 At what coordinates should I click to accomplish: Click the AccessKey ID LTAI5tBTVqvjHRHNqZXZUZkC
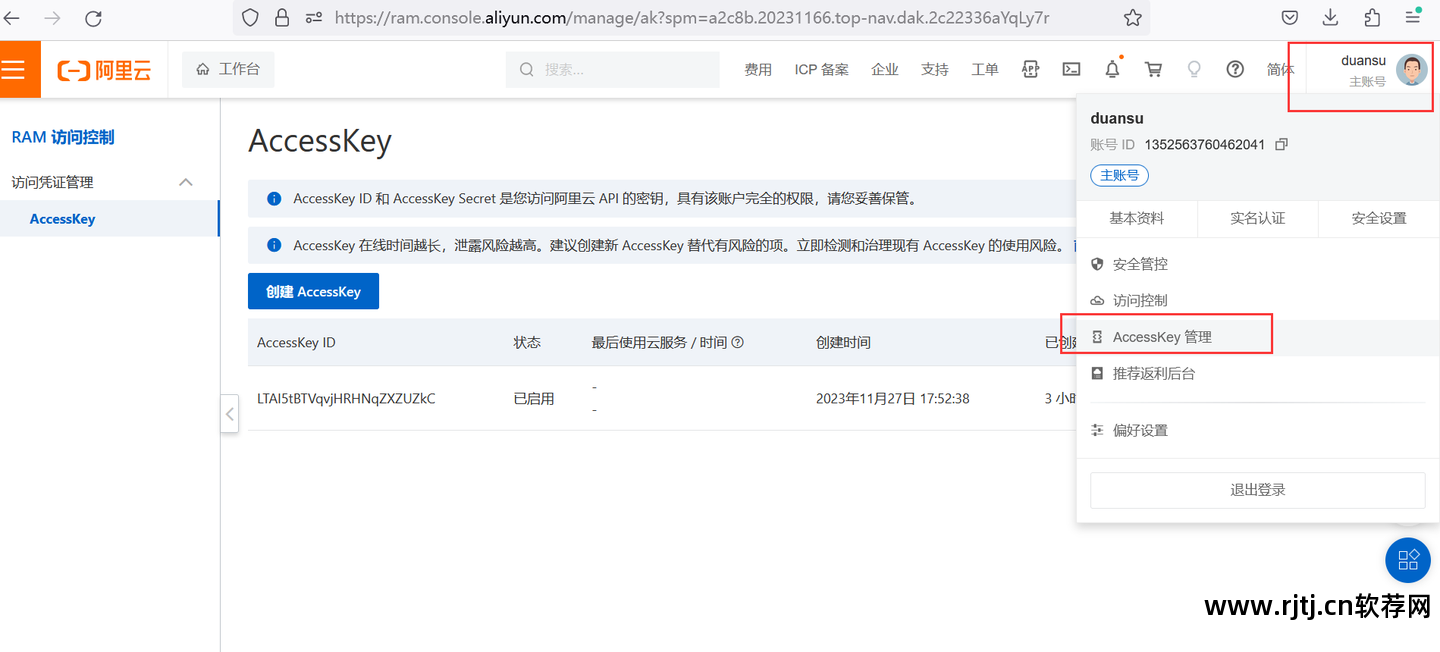346,398
